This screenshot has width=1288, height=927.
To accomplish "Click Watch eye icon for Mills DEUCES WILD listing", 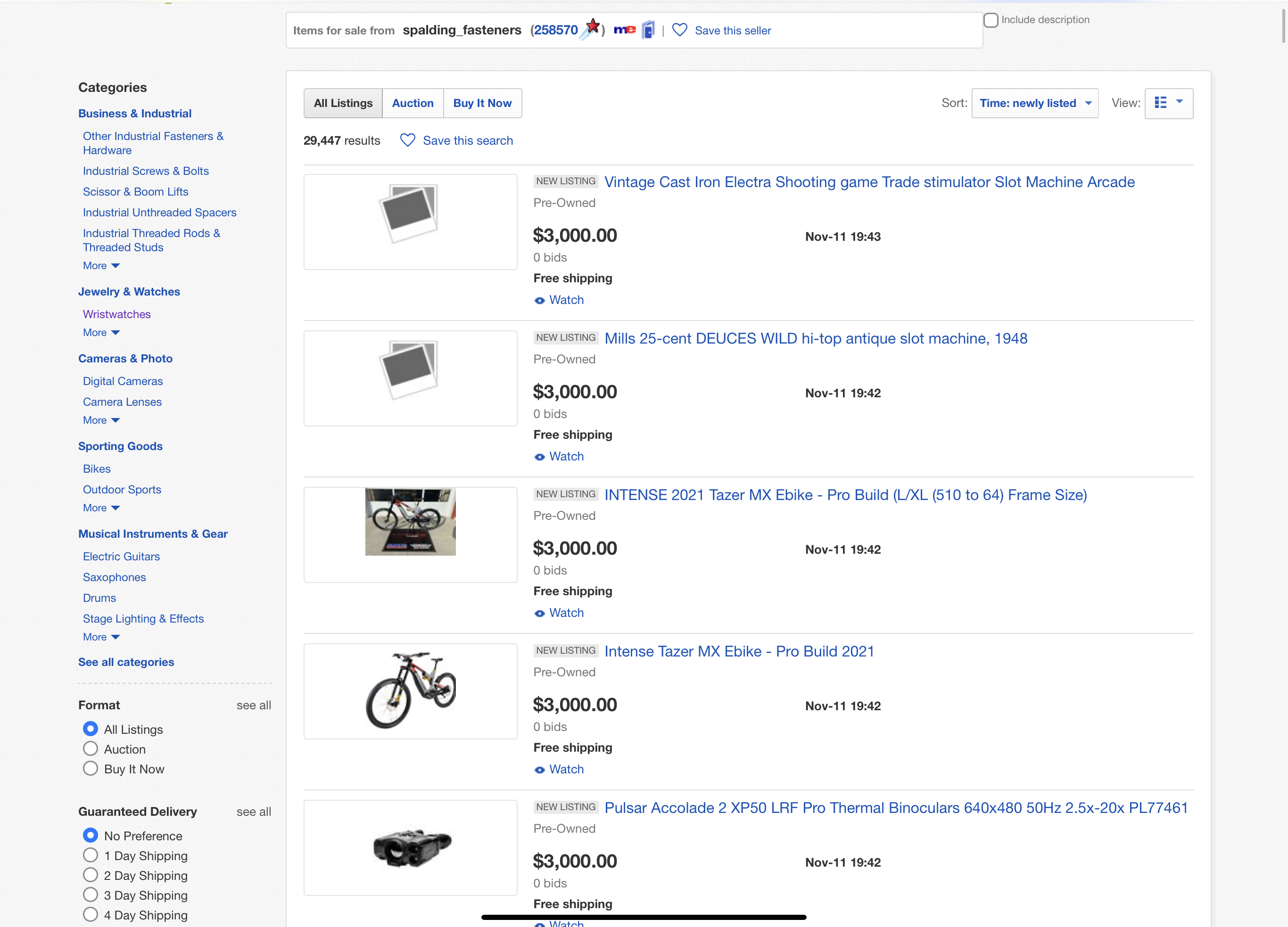I will pos(539,457).
